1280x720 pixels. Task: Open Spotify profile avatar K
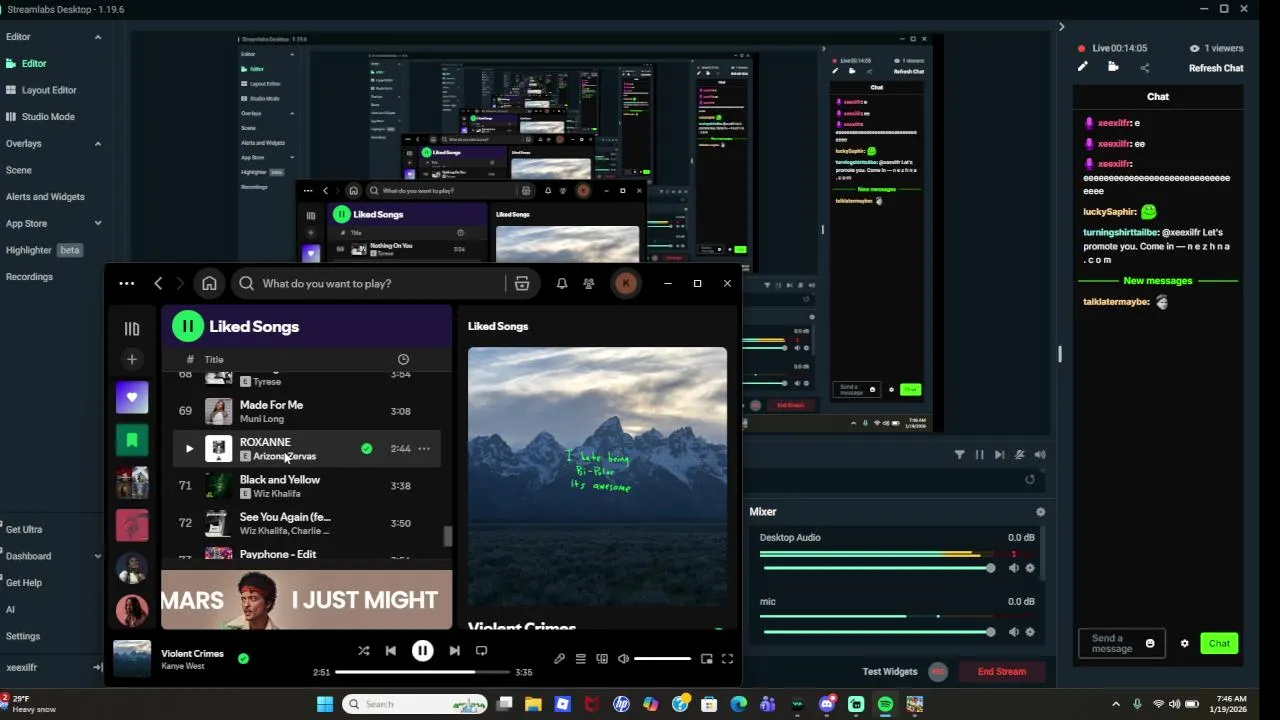pos(626,284)
